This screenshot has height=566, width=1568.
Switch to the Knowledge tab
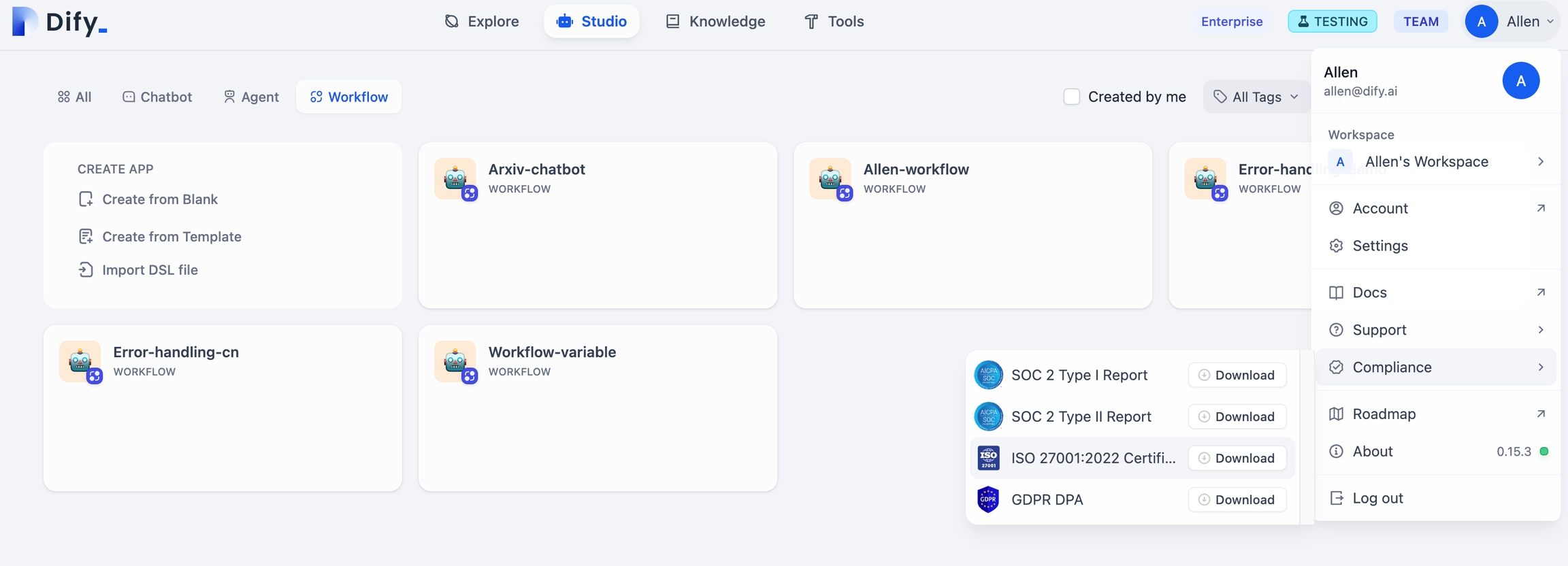[x=715, y=22]
